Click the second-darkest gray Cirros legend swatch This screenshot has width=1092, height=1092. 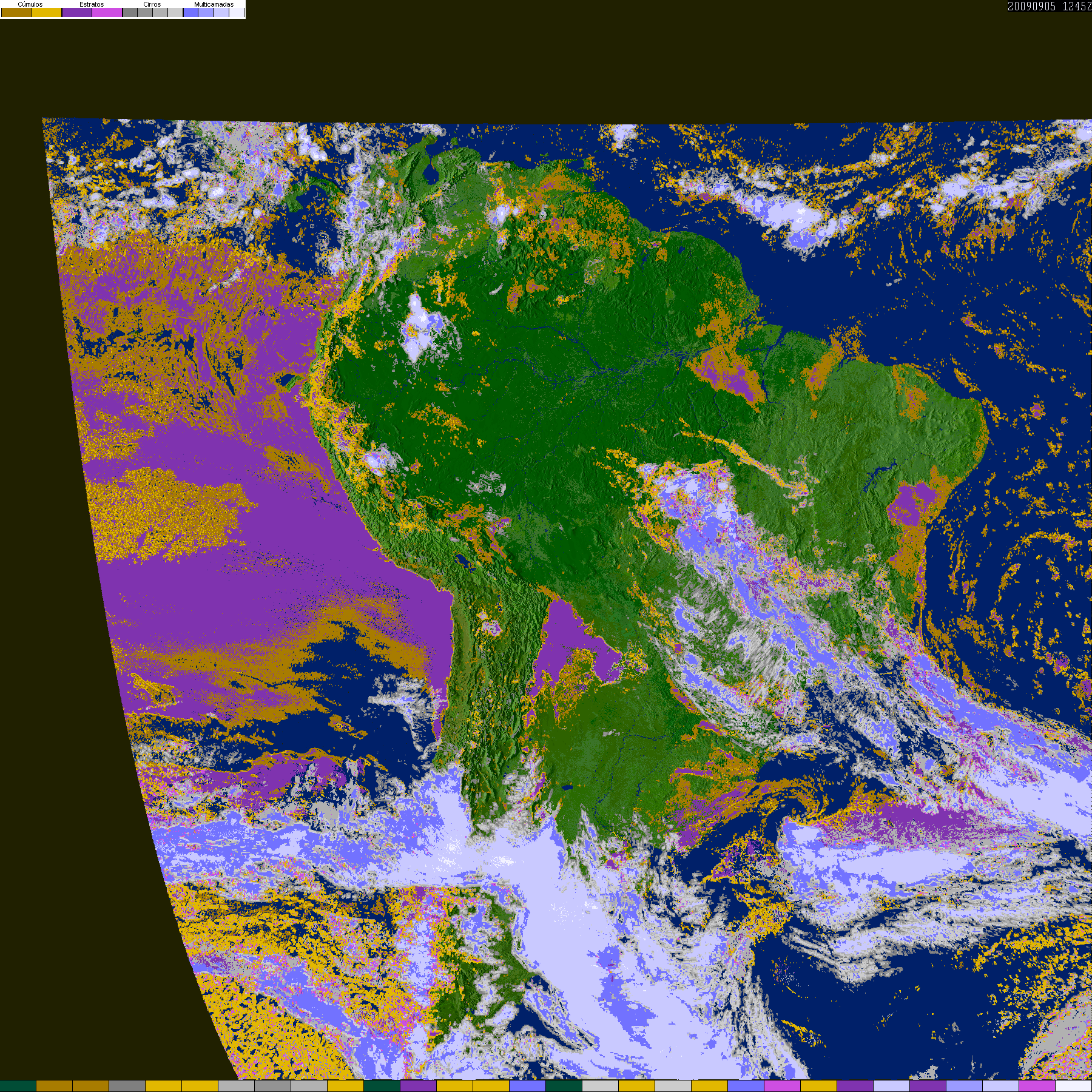[x=145, y=13]
